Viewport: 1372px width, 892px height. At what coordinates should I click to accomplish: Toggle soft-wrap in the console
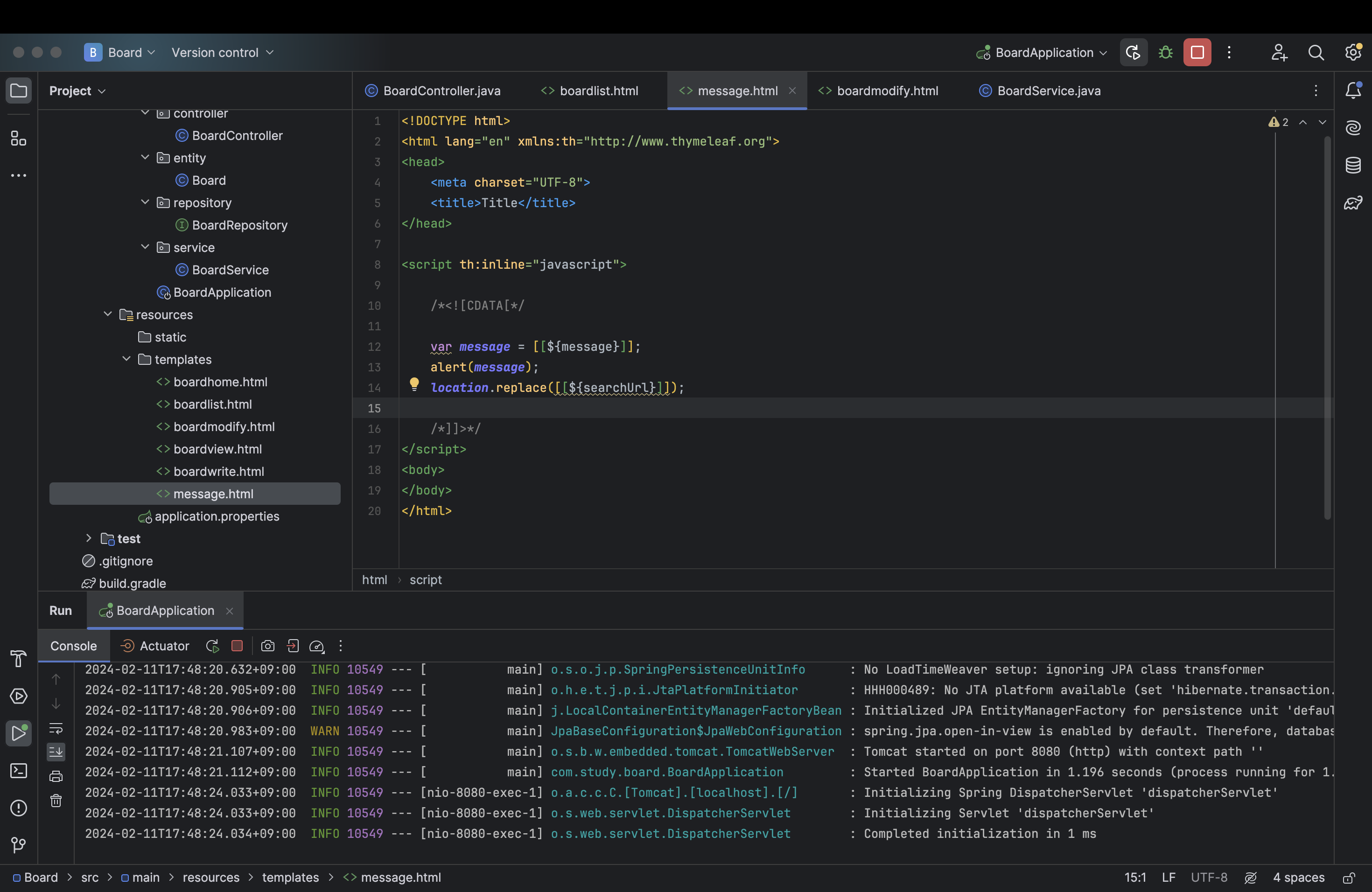point(56,728)
